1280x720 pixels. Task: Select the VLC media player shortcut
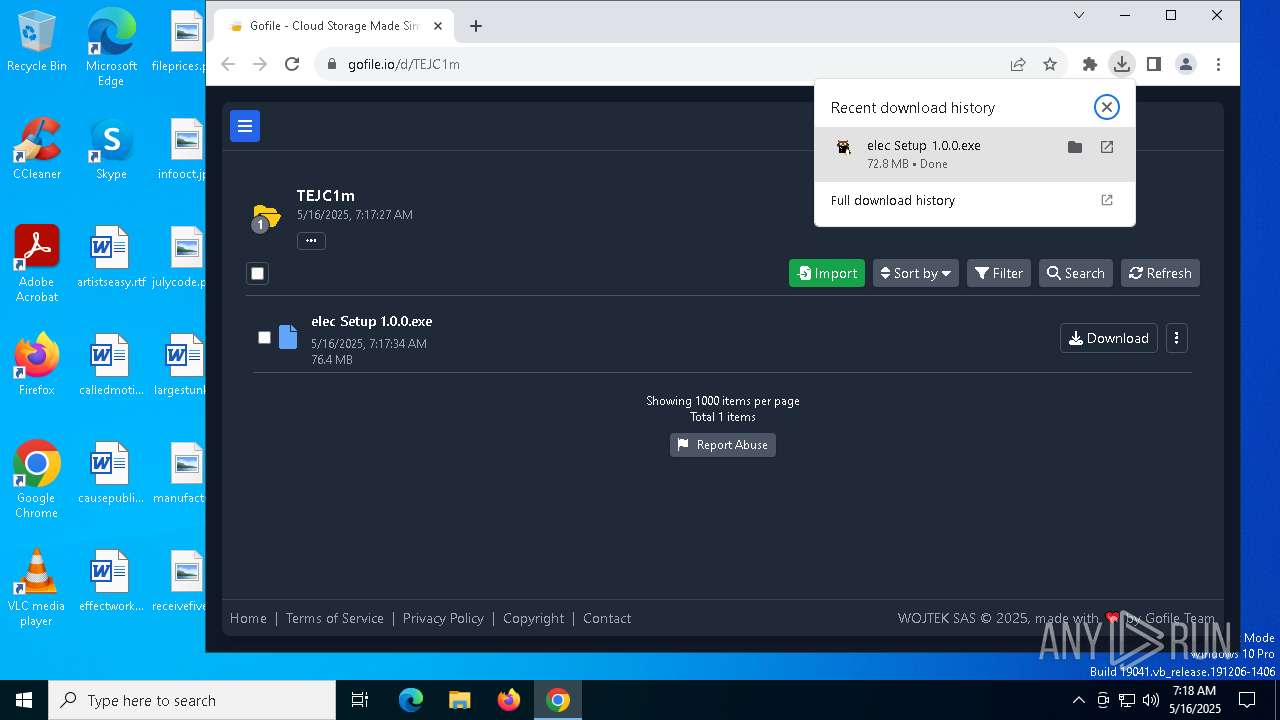[x=37, y=588]
